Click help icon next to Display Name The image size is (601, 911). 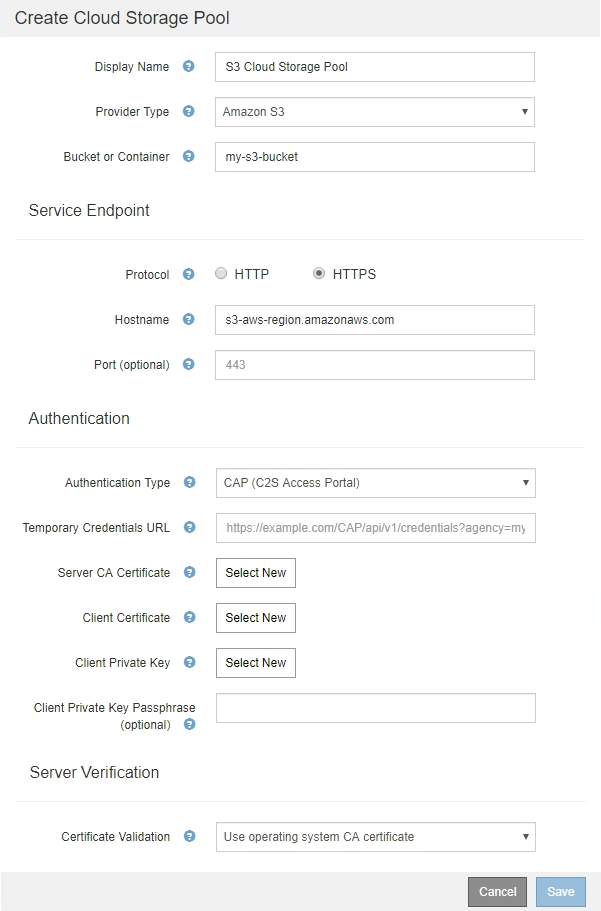coord(189,67)
